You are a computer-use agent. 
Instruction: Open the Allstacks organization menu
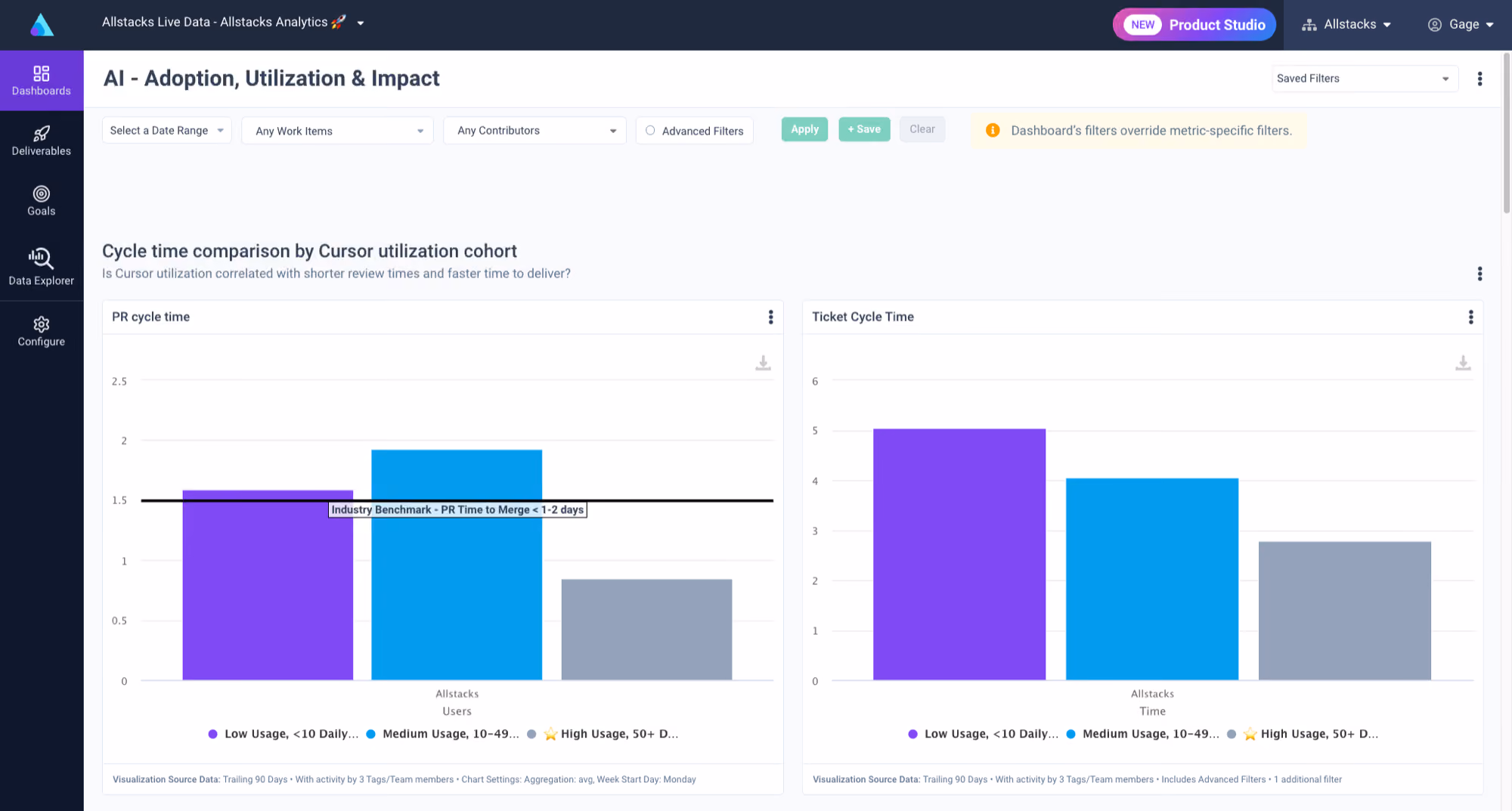1346,25
